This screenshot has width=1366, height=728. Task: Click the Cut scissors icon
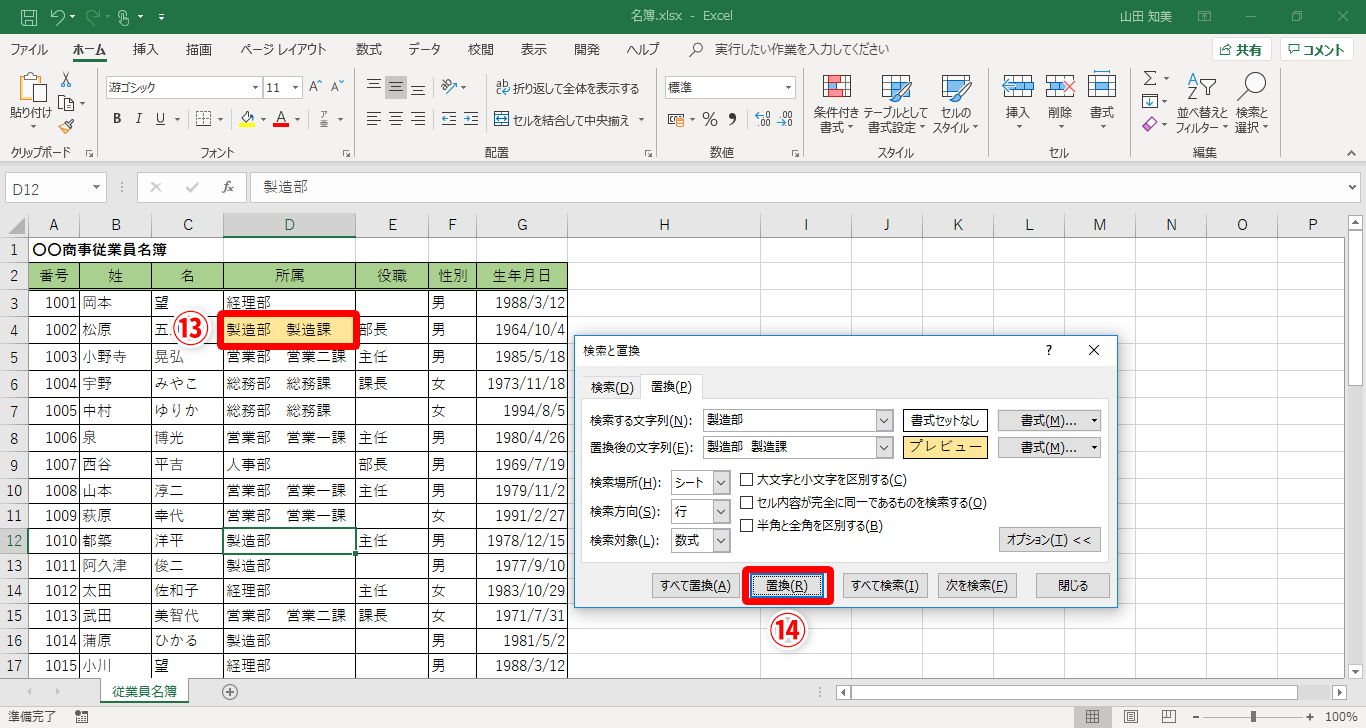coord(66,80)
